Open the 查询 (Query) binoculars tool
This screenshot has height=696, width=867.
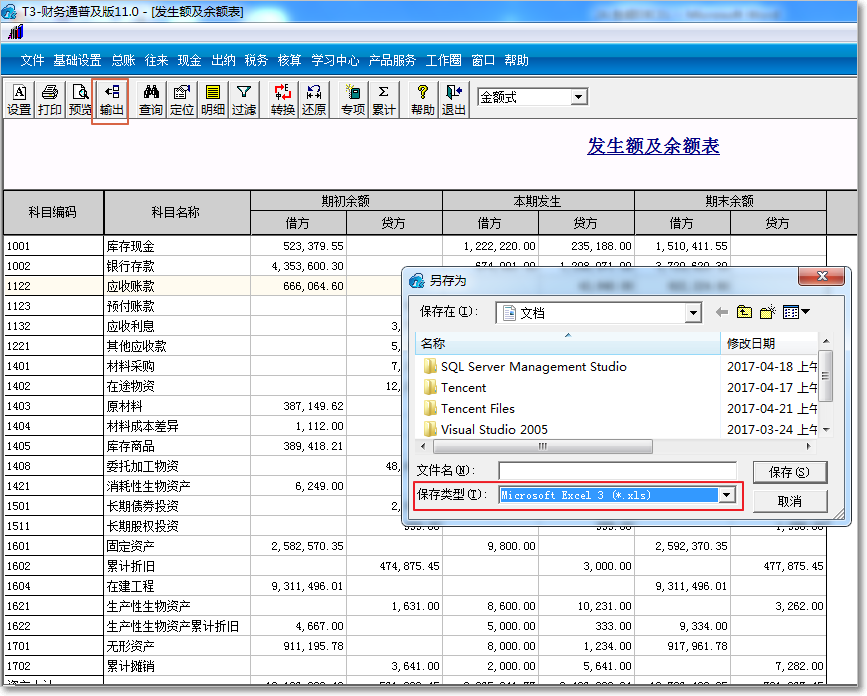pos(151,100)
